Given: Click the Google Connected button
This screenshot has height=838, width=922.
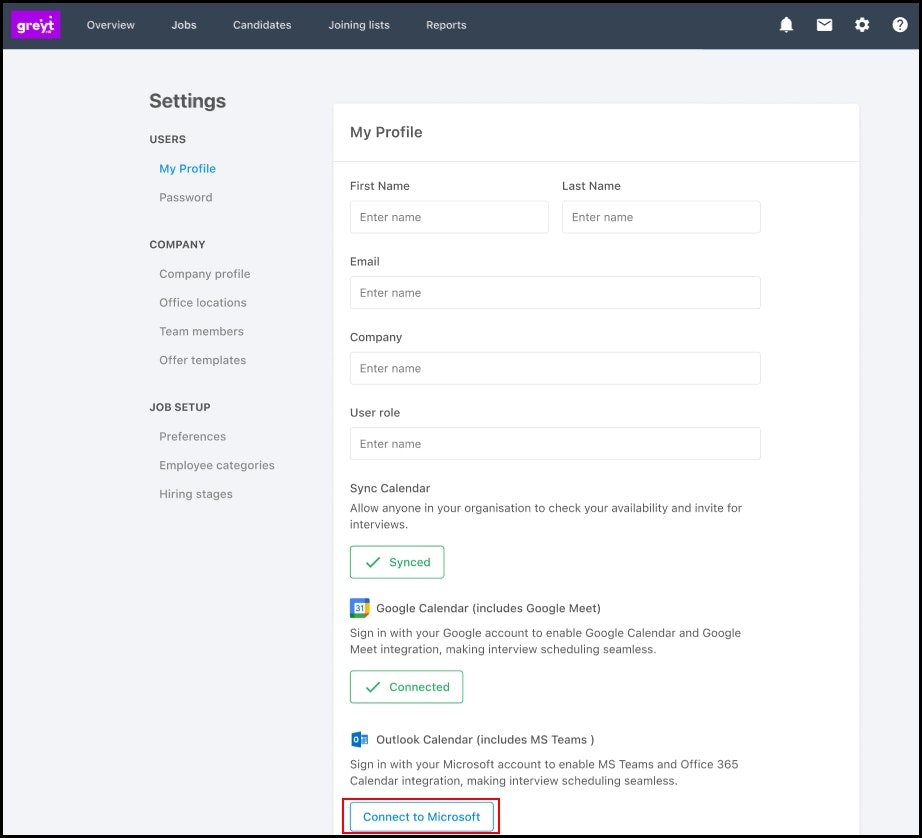Looking at the screenshot, I should tap(406, 687).
